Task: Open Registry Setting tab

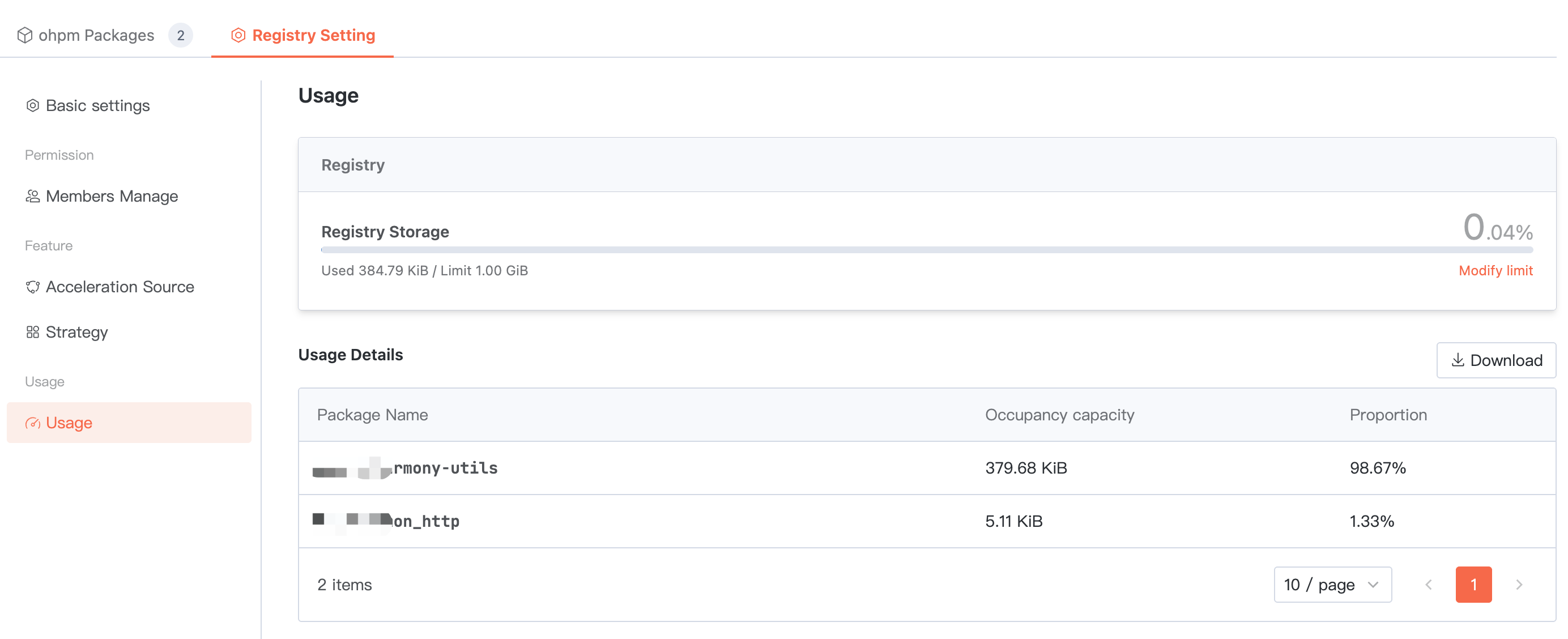Action: [x=313, y=35]
